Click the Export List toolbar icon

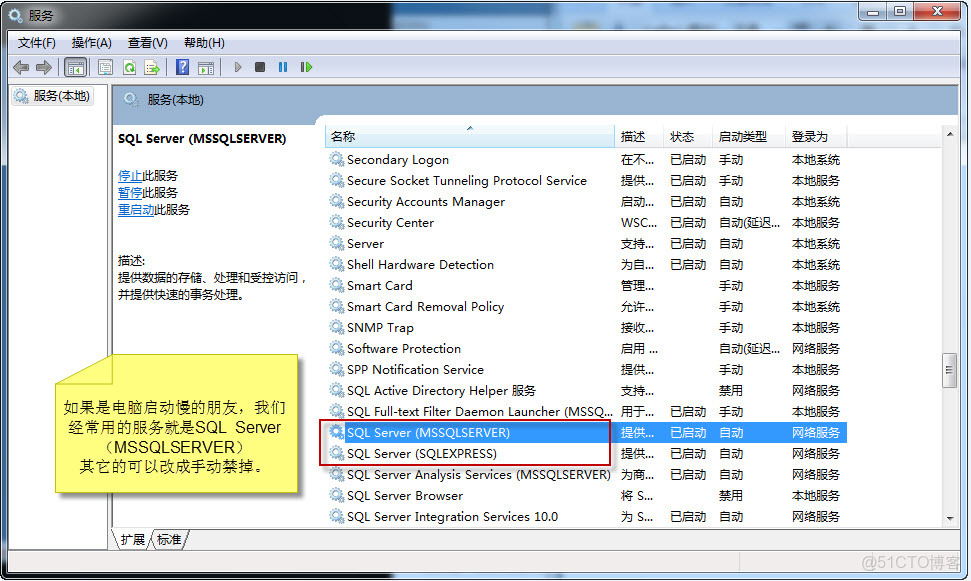(x=152, y=67)
